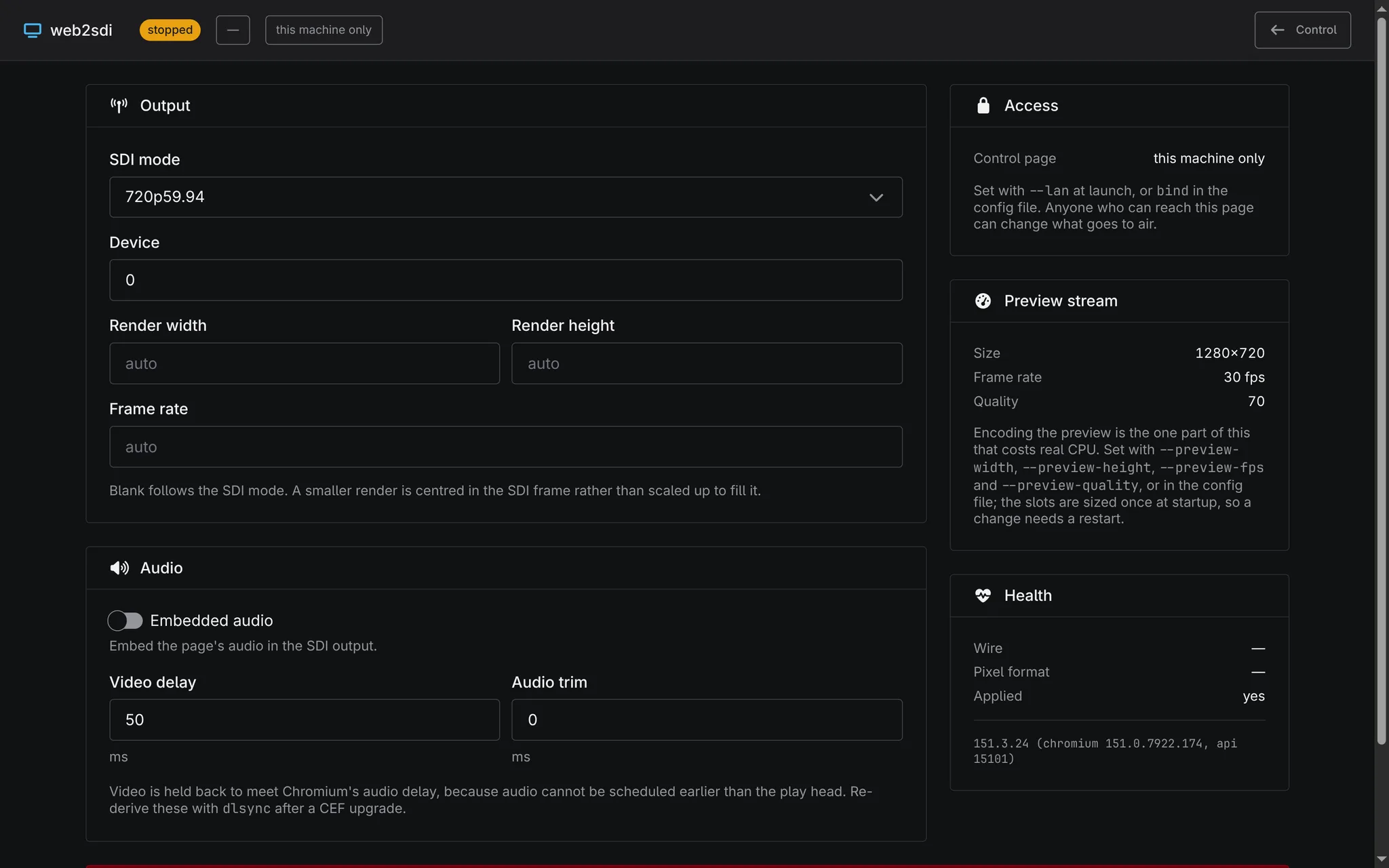Focus the Frame rate auto field
Image resolution: width=1389 pixels, height=868 pixels.
click(x=506, y=447)
